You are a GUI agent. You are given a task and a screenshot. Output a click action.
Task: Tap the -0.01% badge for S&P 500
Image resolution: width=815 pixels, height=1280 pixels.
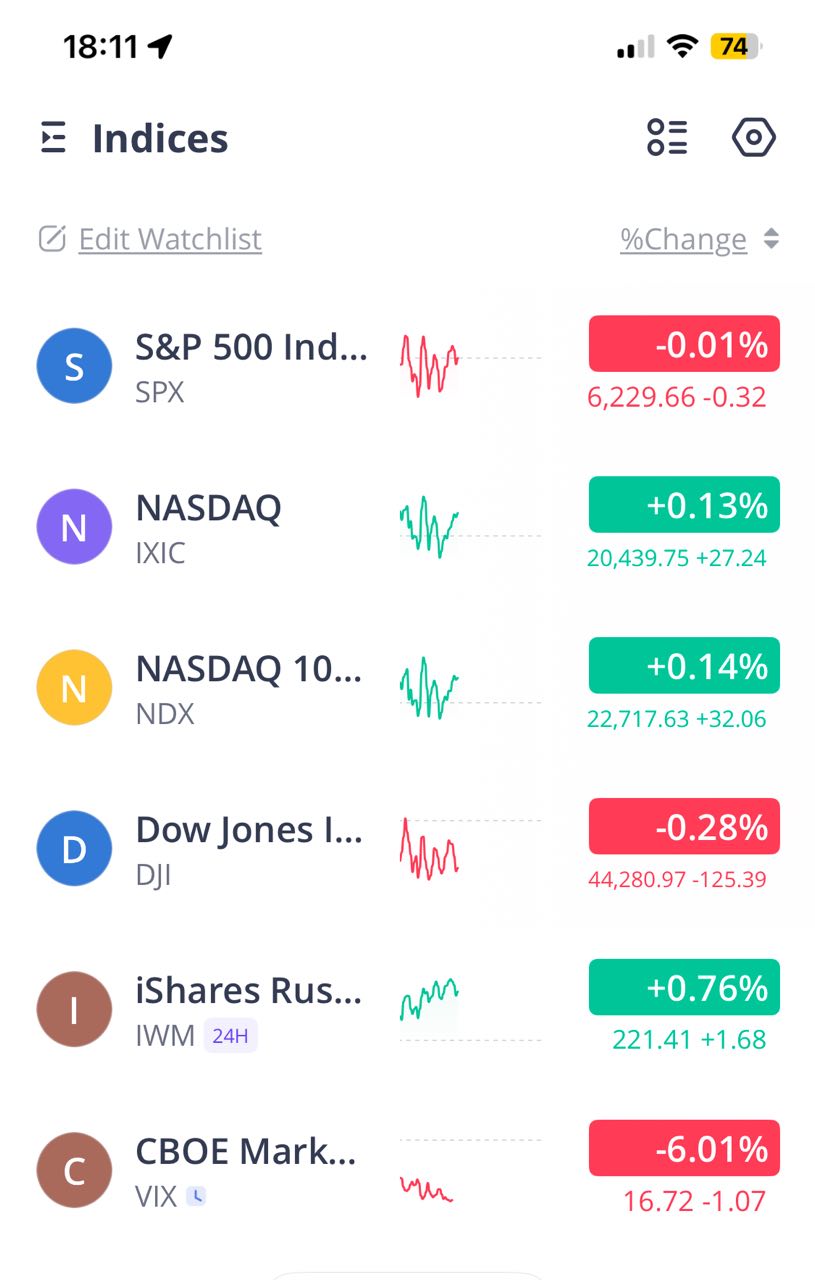coord(684,344)
